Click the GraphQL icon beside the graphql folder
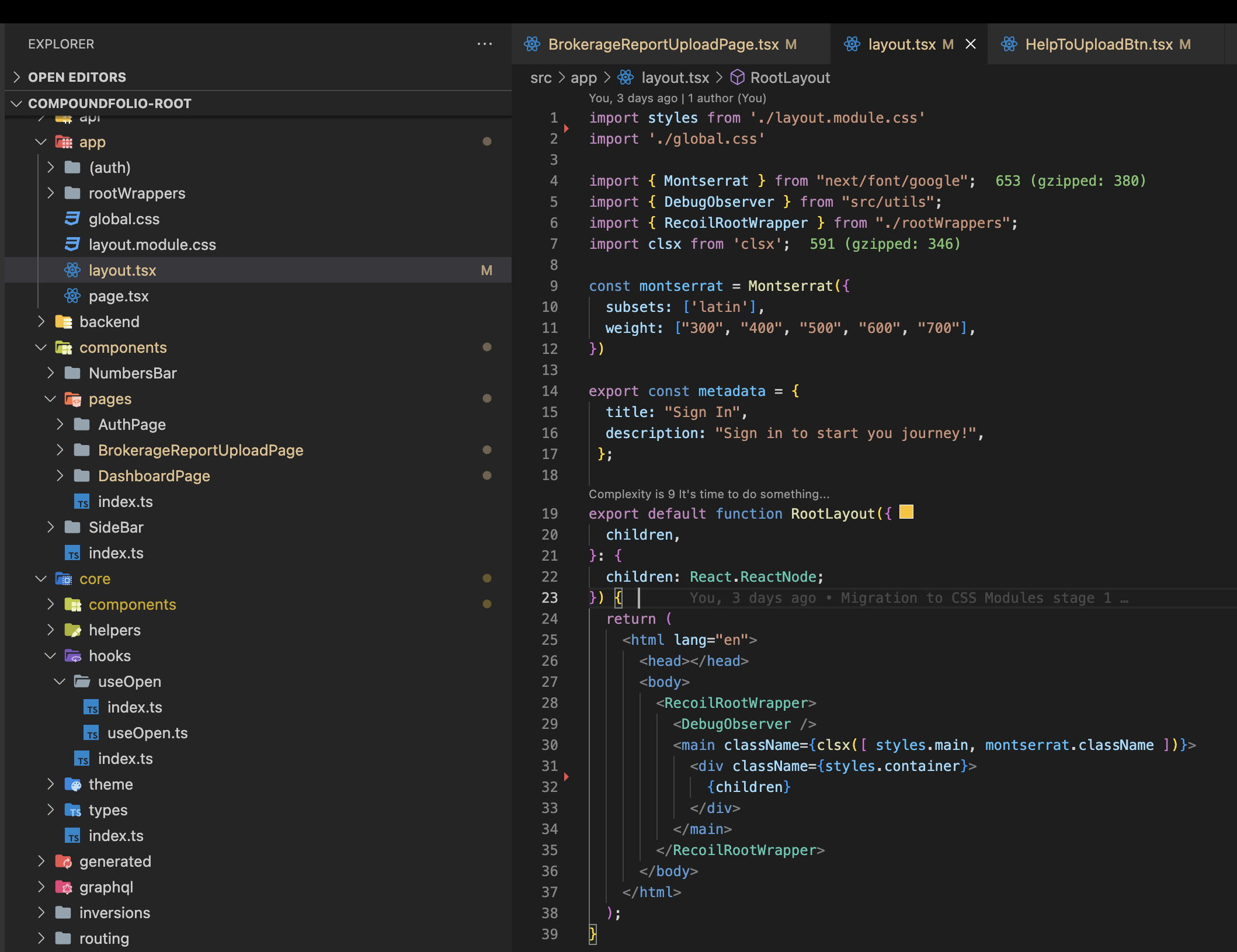Viewport: 1237px width, 952px height. [63, 887]
